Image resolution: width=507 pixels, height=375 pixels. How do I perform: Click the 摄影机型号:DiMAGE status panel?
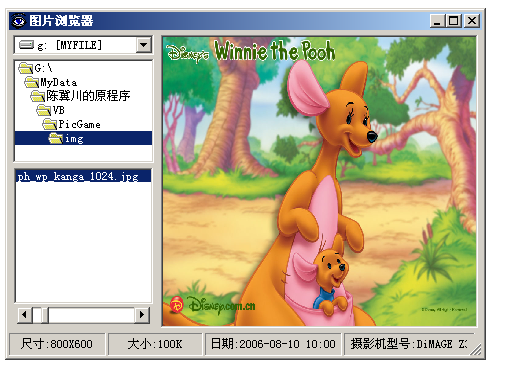pyautogui.click(x=409, y=344)
